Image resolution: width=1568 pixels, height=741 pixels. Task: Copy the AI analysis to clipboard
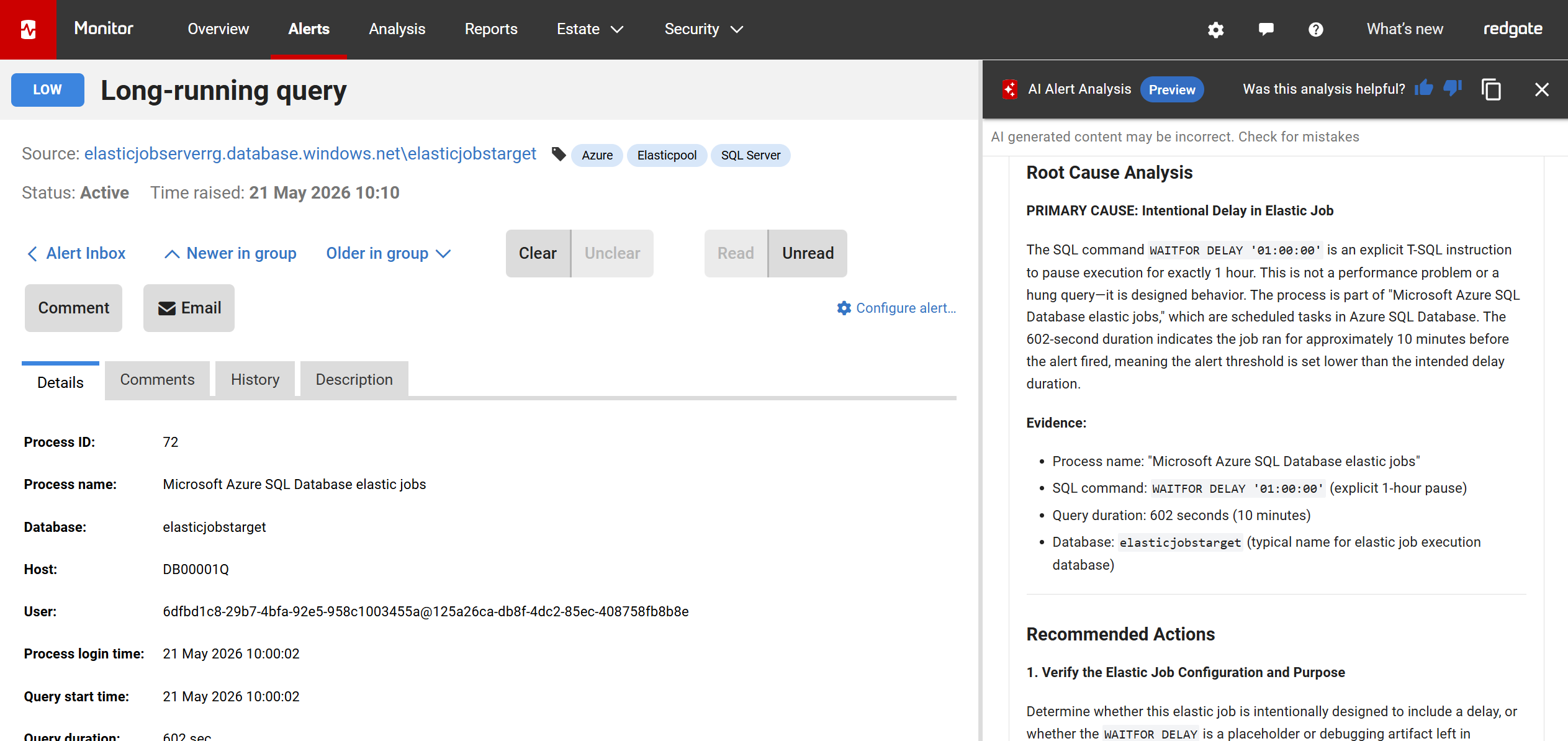click(1491, 89)
